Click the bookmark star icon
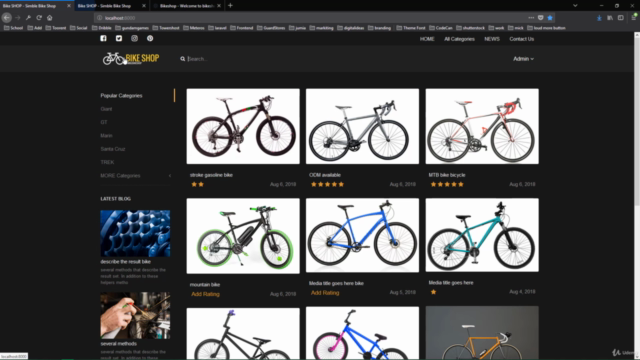This screenshot has width=640, height=360. 550,18
